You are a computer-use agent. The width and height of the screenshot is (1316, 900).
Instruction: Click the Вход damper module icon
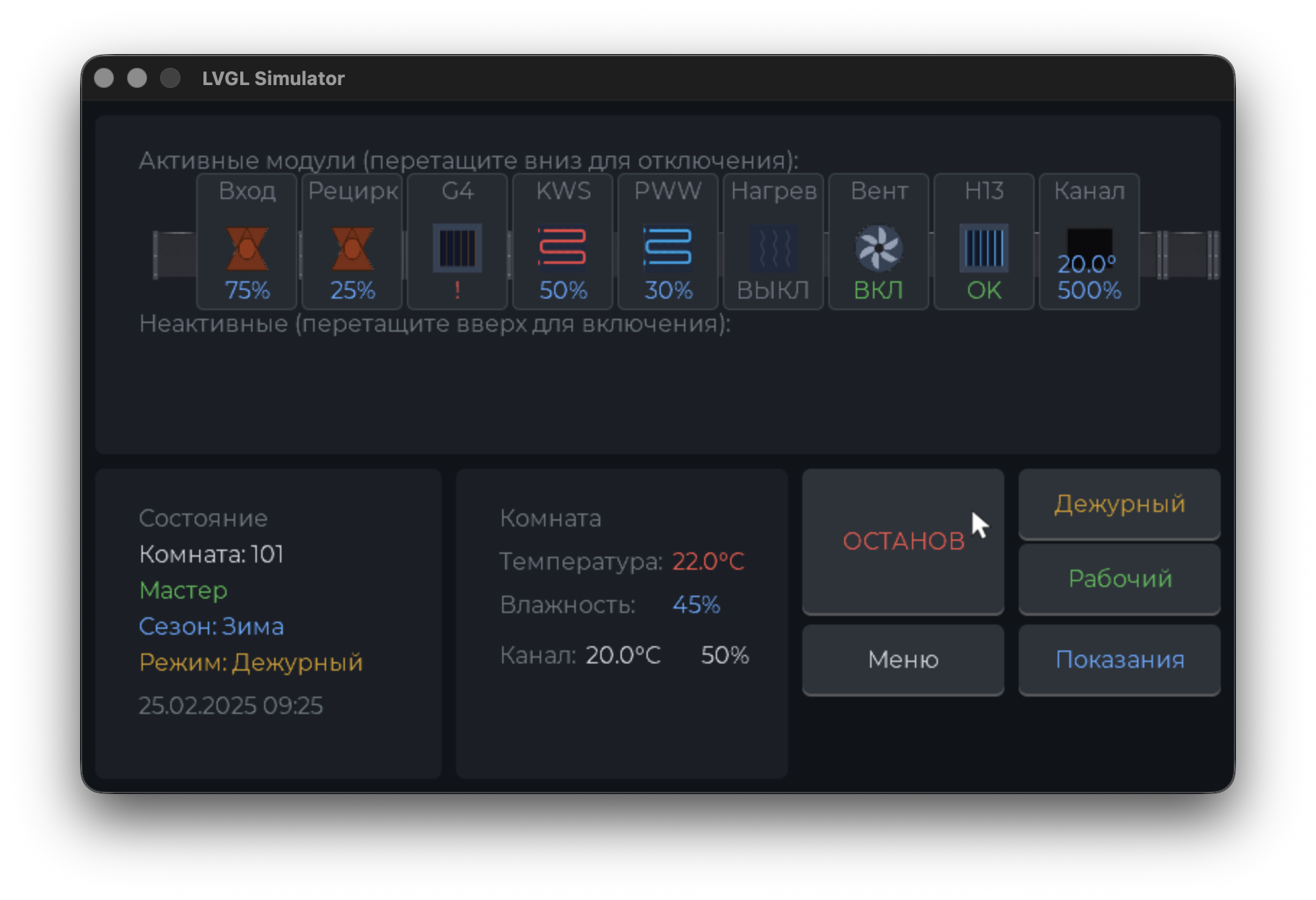coord(247,248)
